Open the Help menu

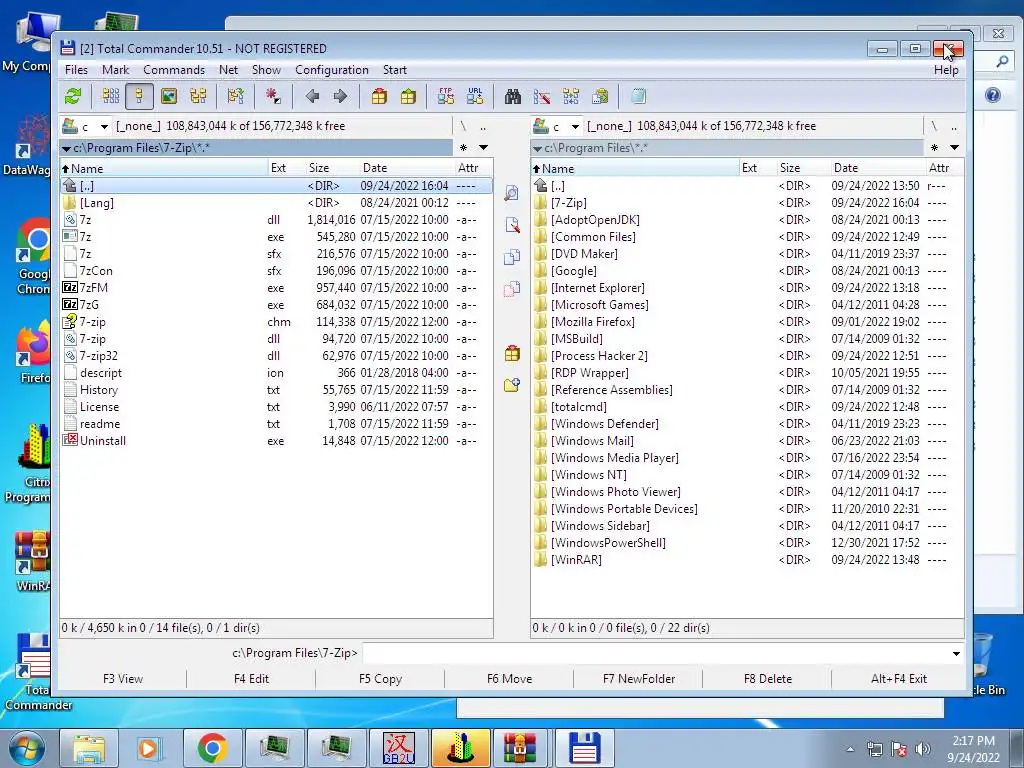[946, 70]
